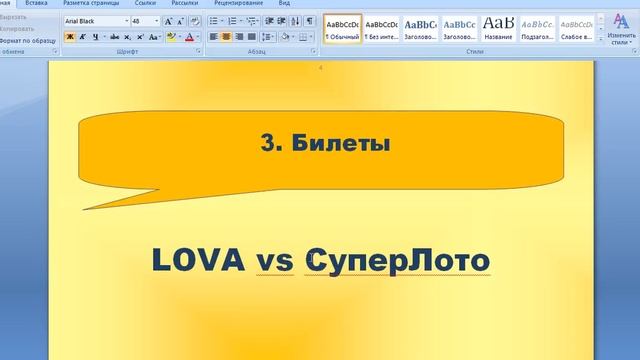Sort text A to Z
The height and width of the screenshot is (360, 640).
pos(296,21)
